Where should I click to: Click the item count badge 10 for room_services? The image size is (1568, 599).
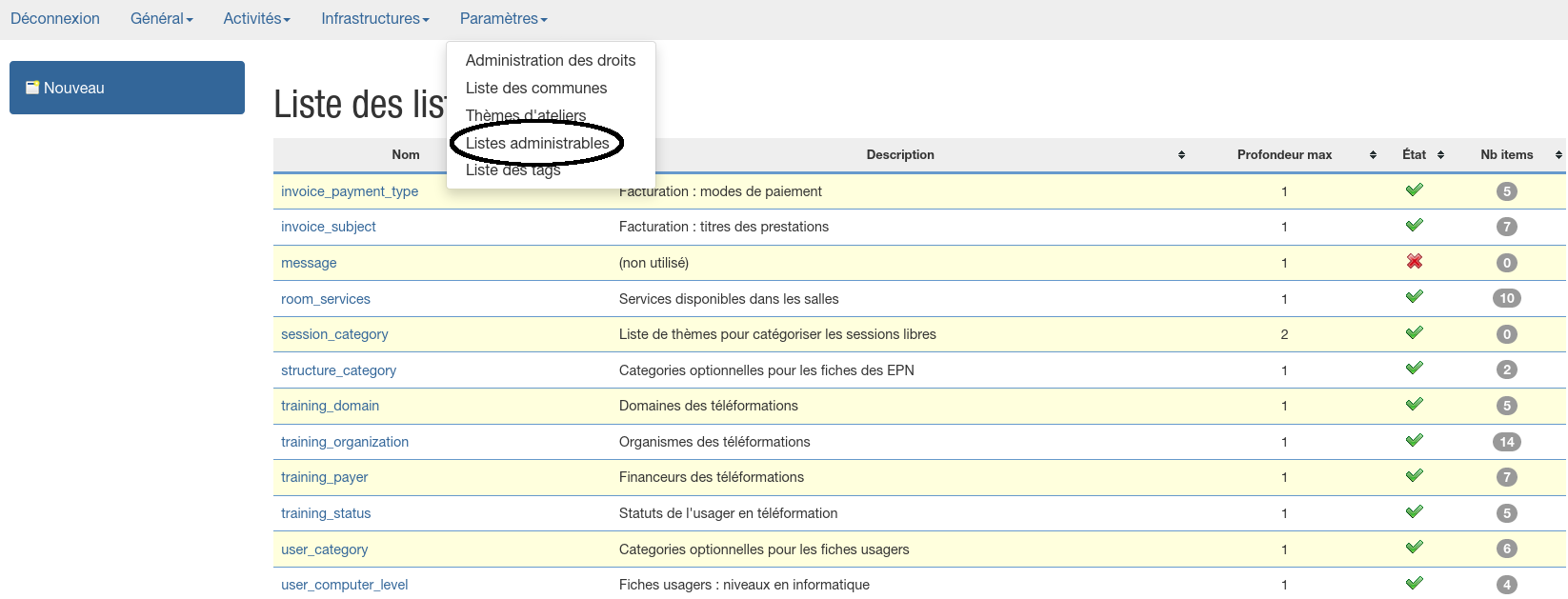click(1506, 298)
